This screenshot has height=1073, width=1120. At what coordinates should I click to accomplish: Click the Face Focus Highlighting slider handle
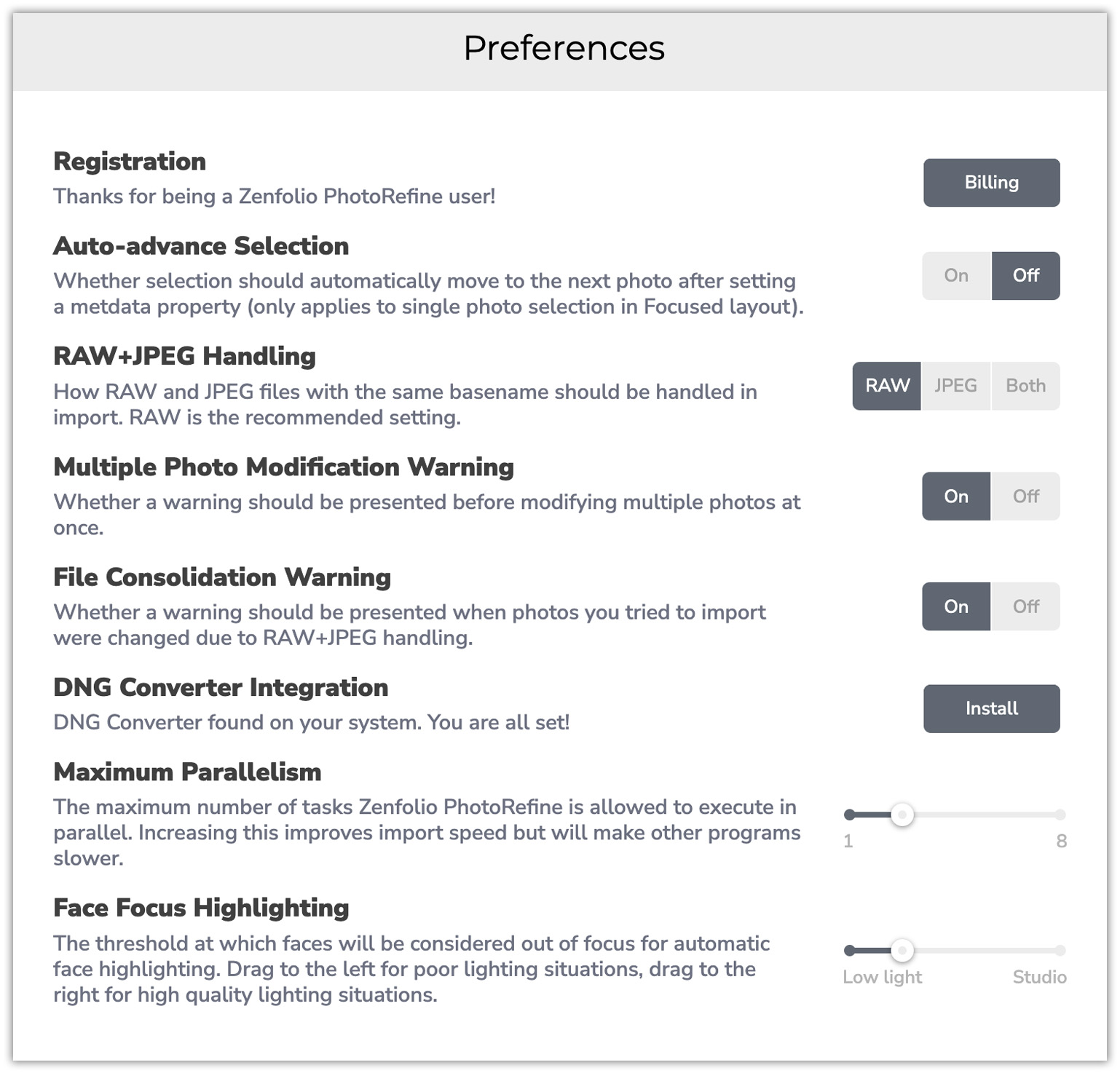click(x=902, y=950)
